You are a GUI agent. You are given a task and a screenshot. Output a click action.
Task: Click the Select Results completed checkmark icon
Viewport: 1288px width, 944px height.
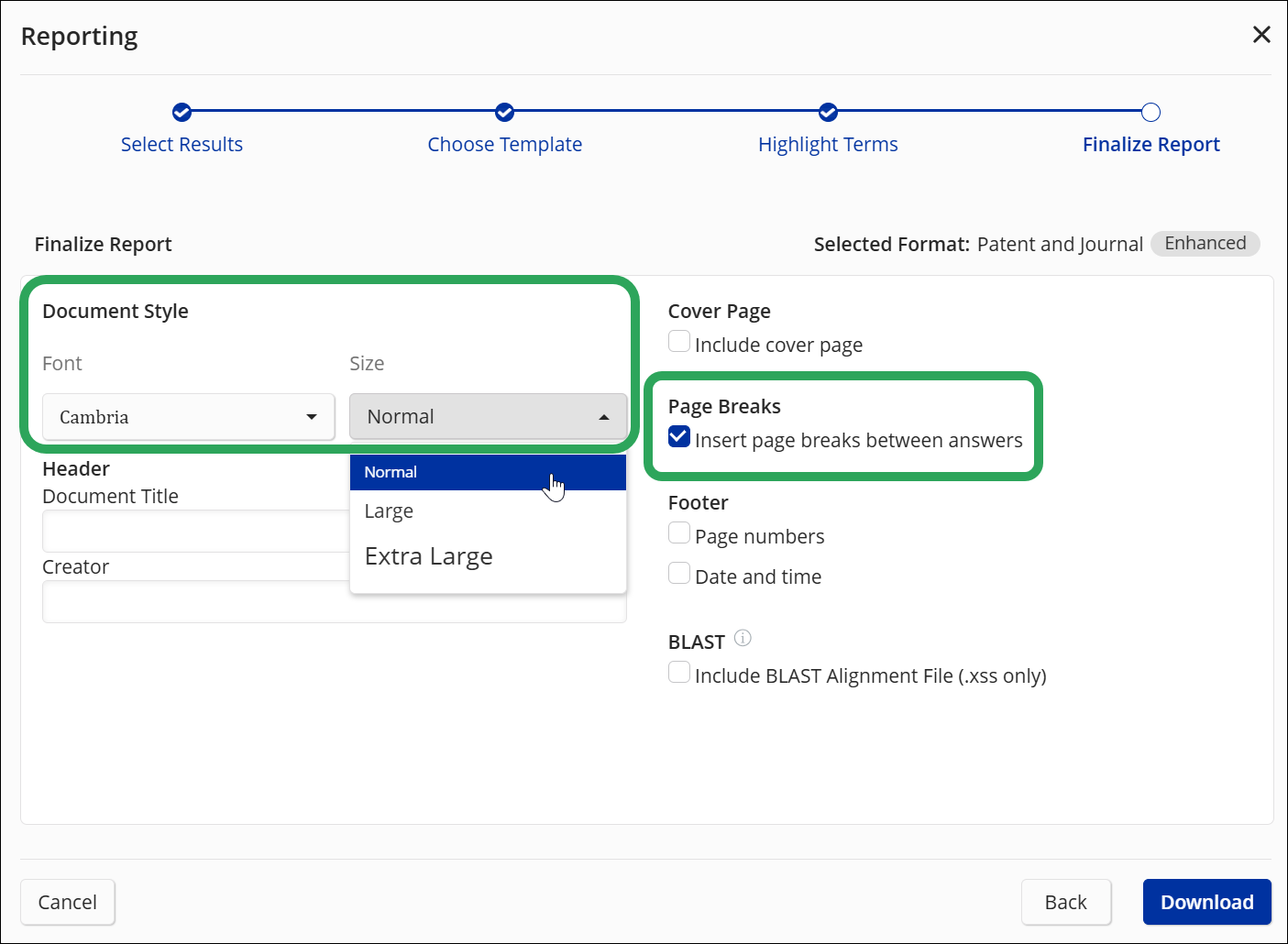(182, 112)
